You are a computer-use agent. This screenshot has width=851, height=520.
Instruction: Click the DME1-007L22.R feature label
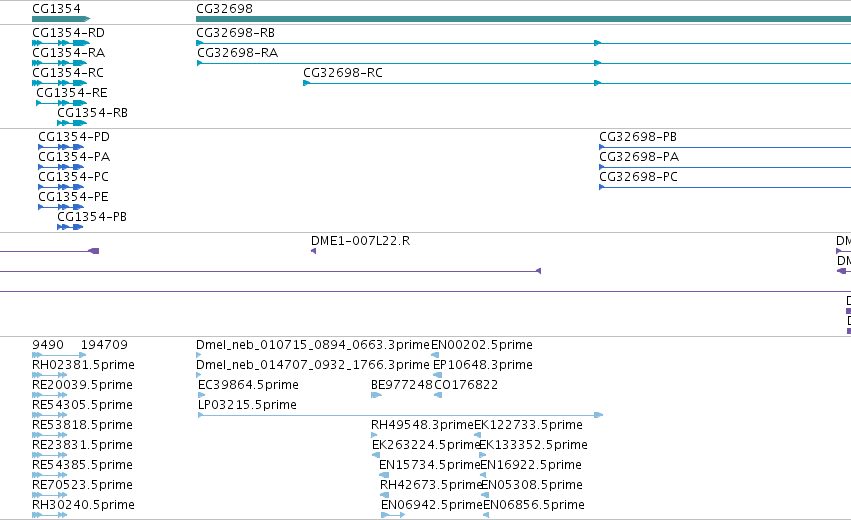click(360, 241)
